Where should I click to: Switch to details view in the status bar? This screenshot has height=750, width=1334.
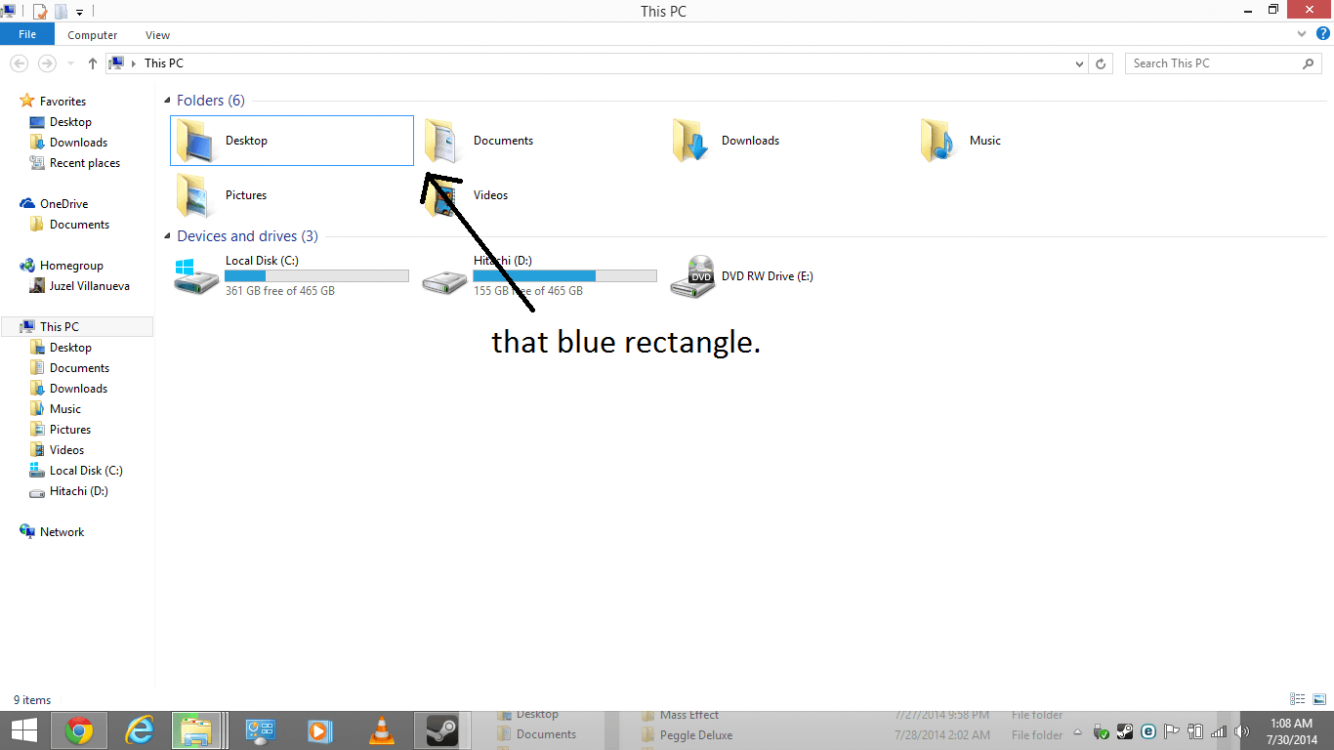point(1297,698)
